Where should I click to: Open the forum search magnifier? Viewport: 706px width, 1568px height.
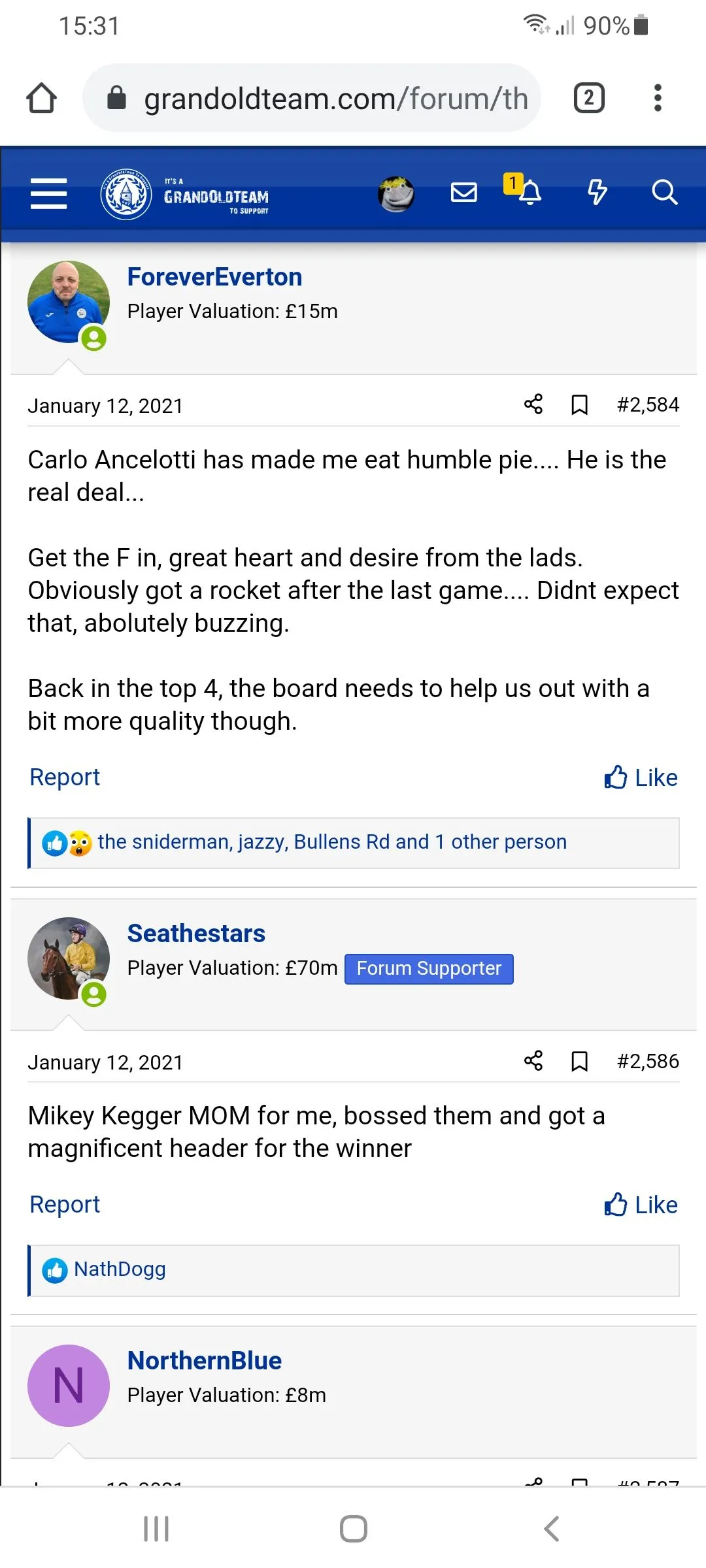[664, 193]
